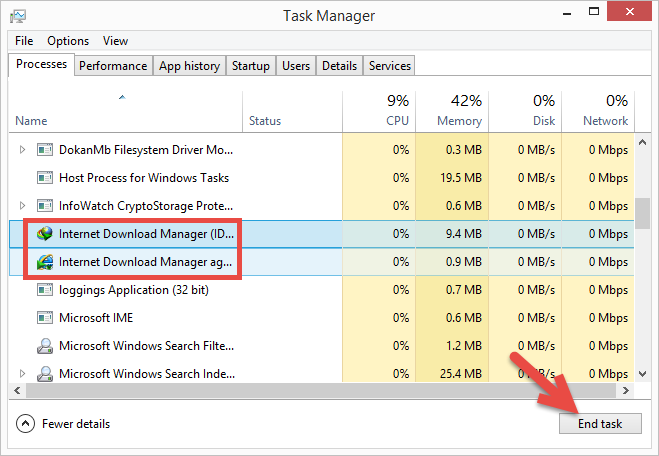Switch to the Details tab

pyautogui.click(x=339, y=66)
